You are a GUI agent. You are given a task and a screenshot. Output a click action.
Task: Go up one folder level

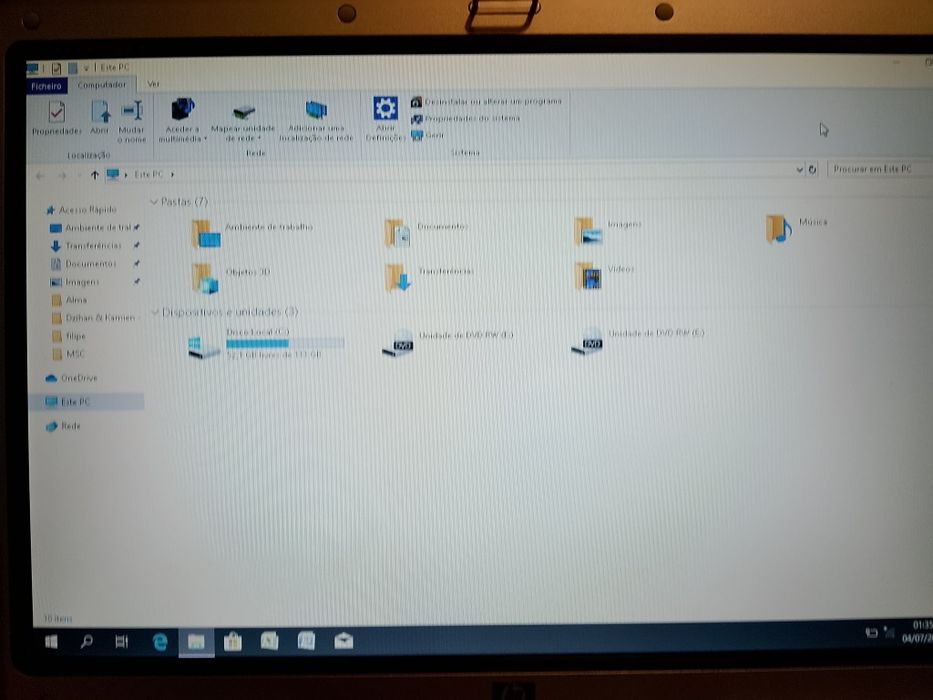tap(95, 175)
